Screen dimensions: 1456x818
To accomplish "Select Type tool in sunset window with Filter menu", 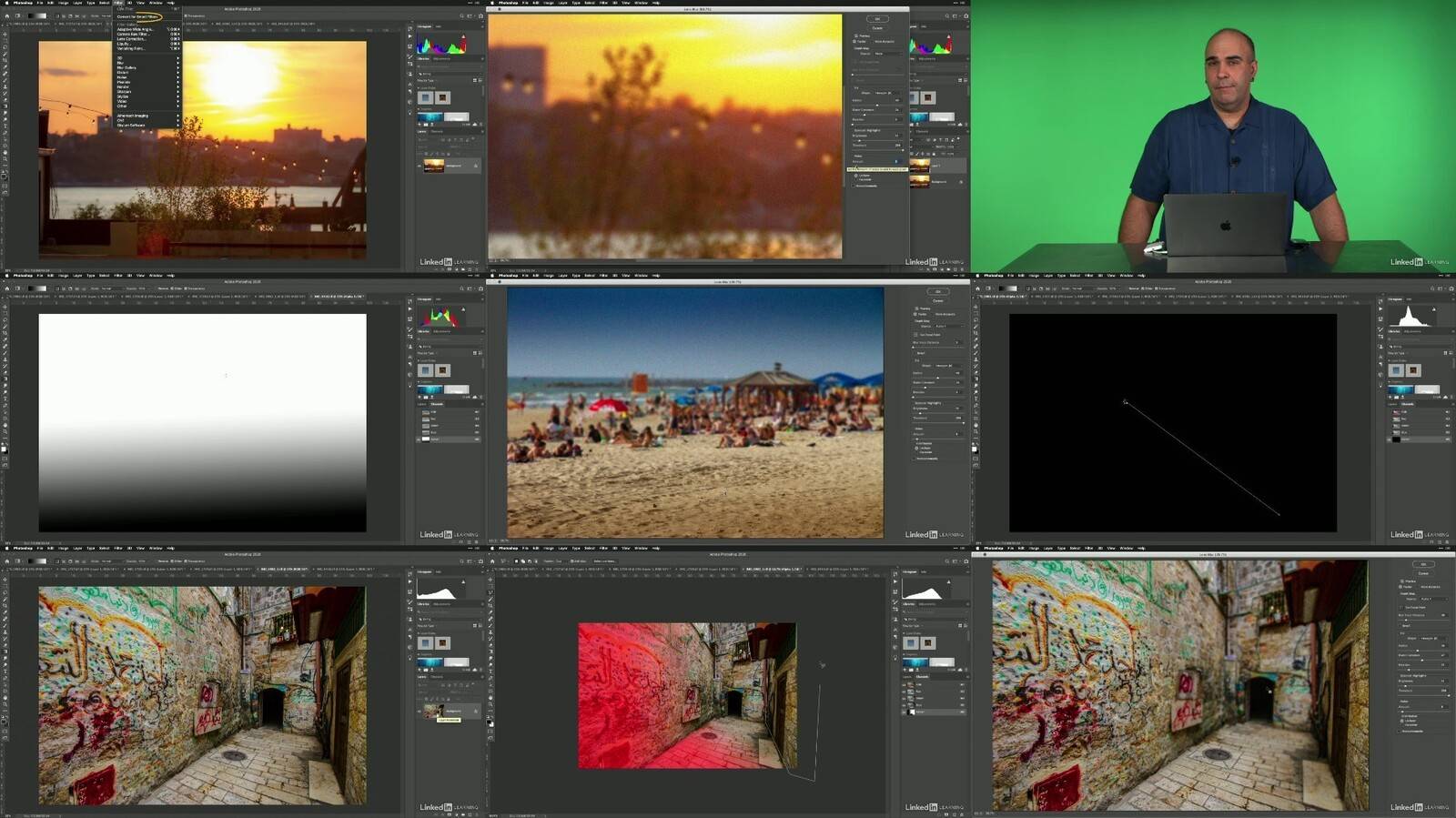I will pyautogui.click(x=5, y=131).
